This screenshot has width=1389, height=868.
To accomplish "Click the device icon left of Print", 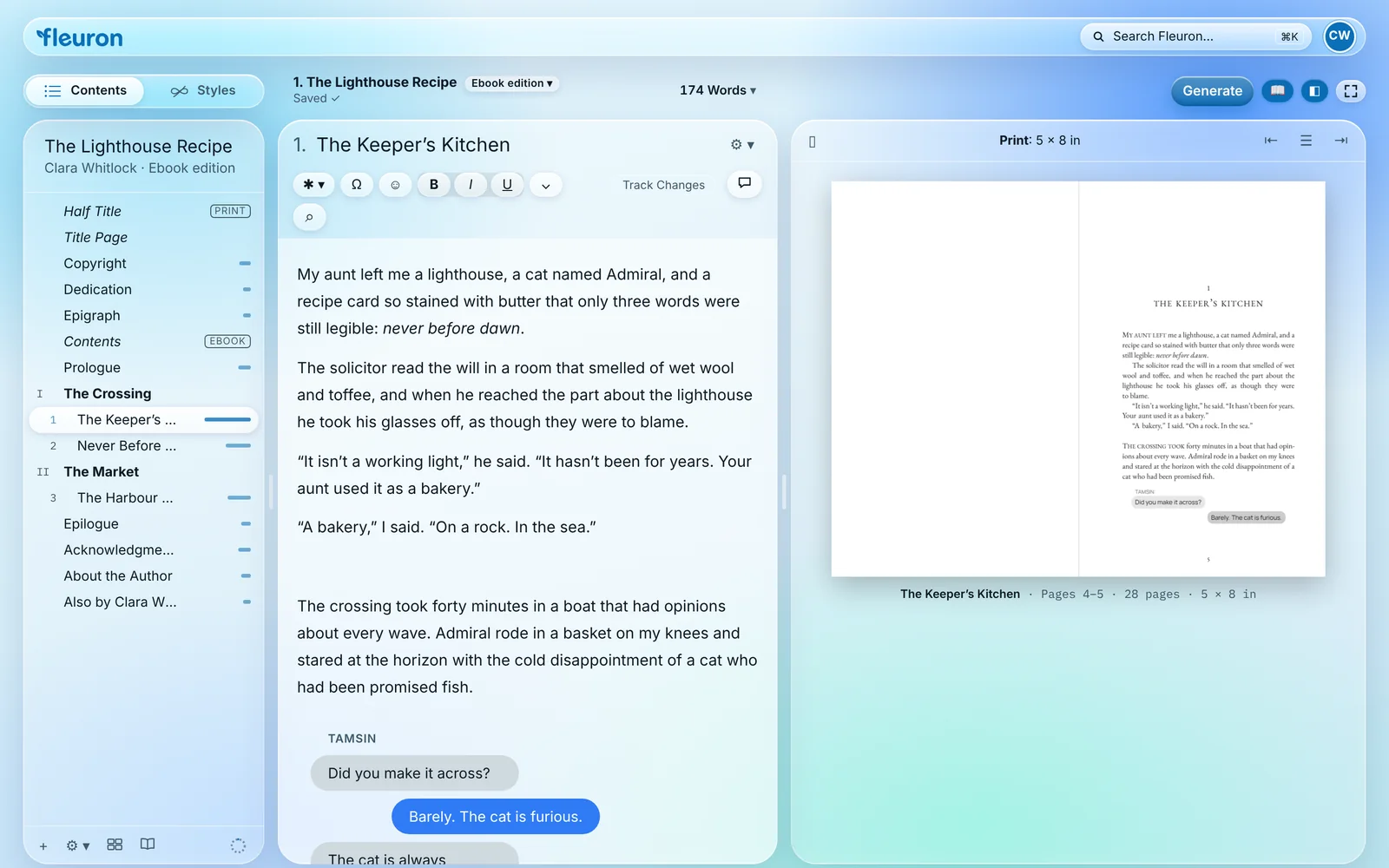I will click(x=813, y=141).
